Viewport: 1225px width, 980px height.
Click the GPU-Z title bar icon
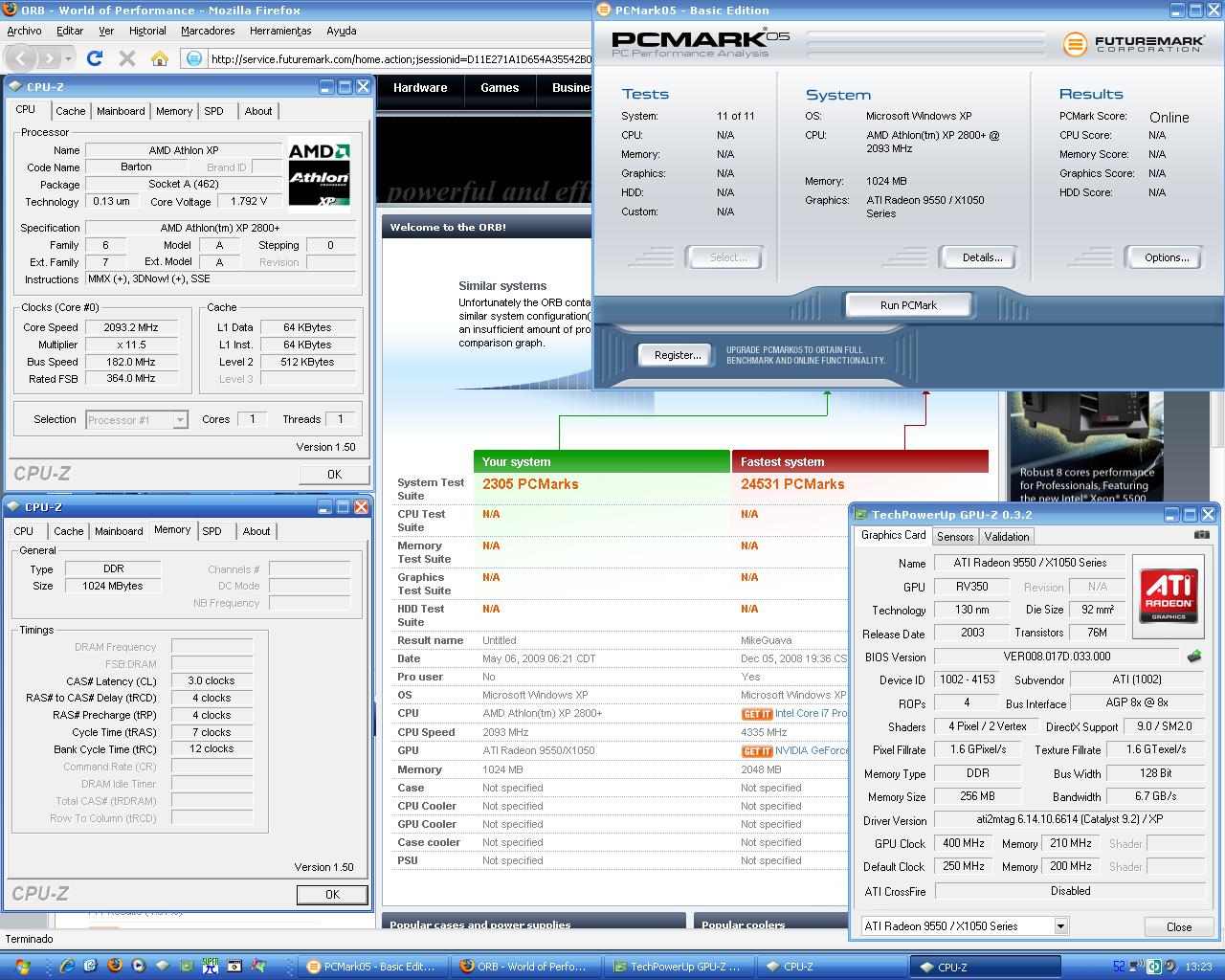click(x=861, y=515)
